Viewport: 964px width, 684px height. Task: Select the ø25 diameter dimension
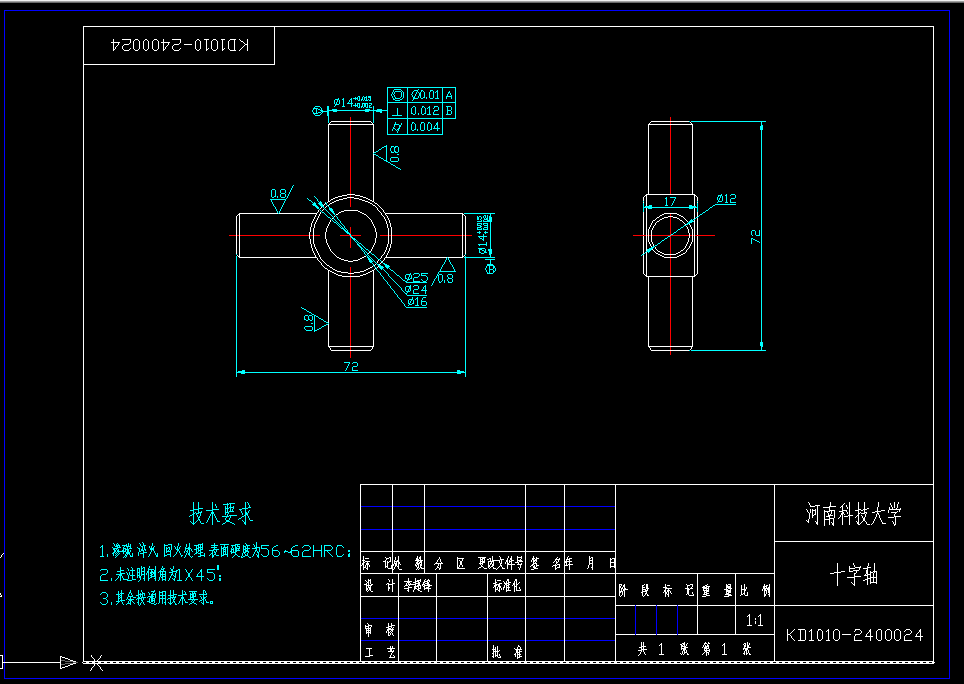coord(416,278)
